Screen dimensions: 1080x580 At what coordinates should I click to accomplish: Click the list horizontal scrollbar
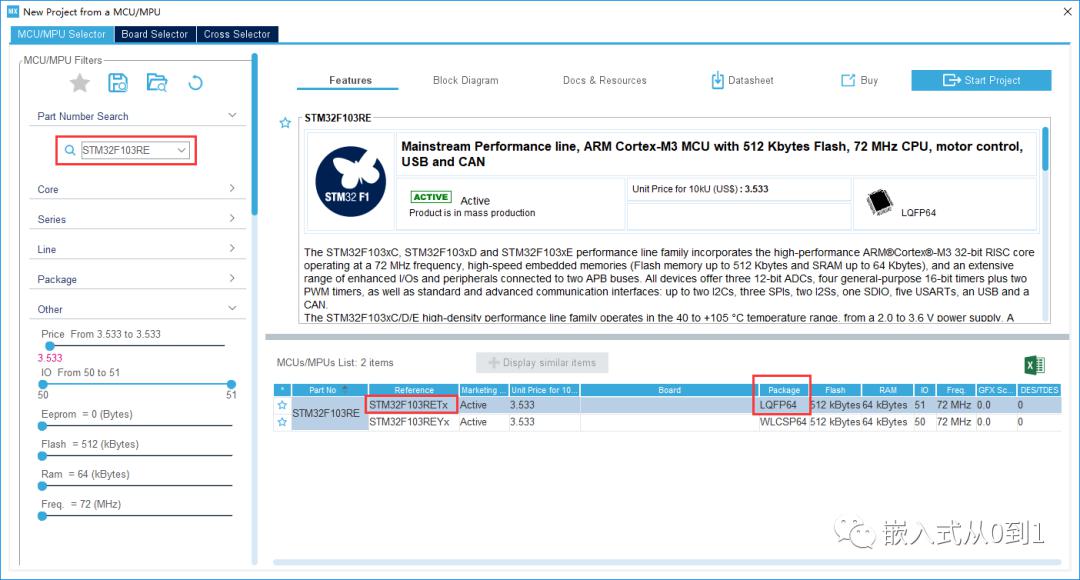pos(667,562)
